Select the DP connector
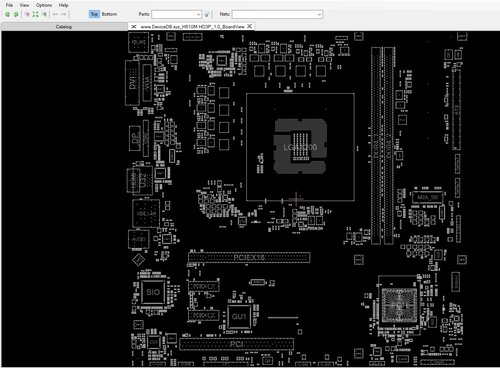Image resolution: width=500 pixels, height=368 pixels. pyautogui.click(x=135, y=138)
